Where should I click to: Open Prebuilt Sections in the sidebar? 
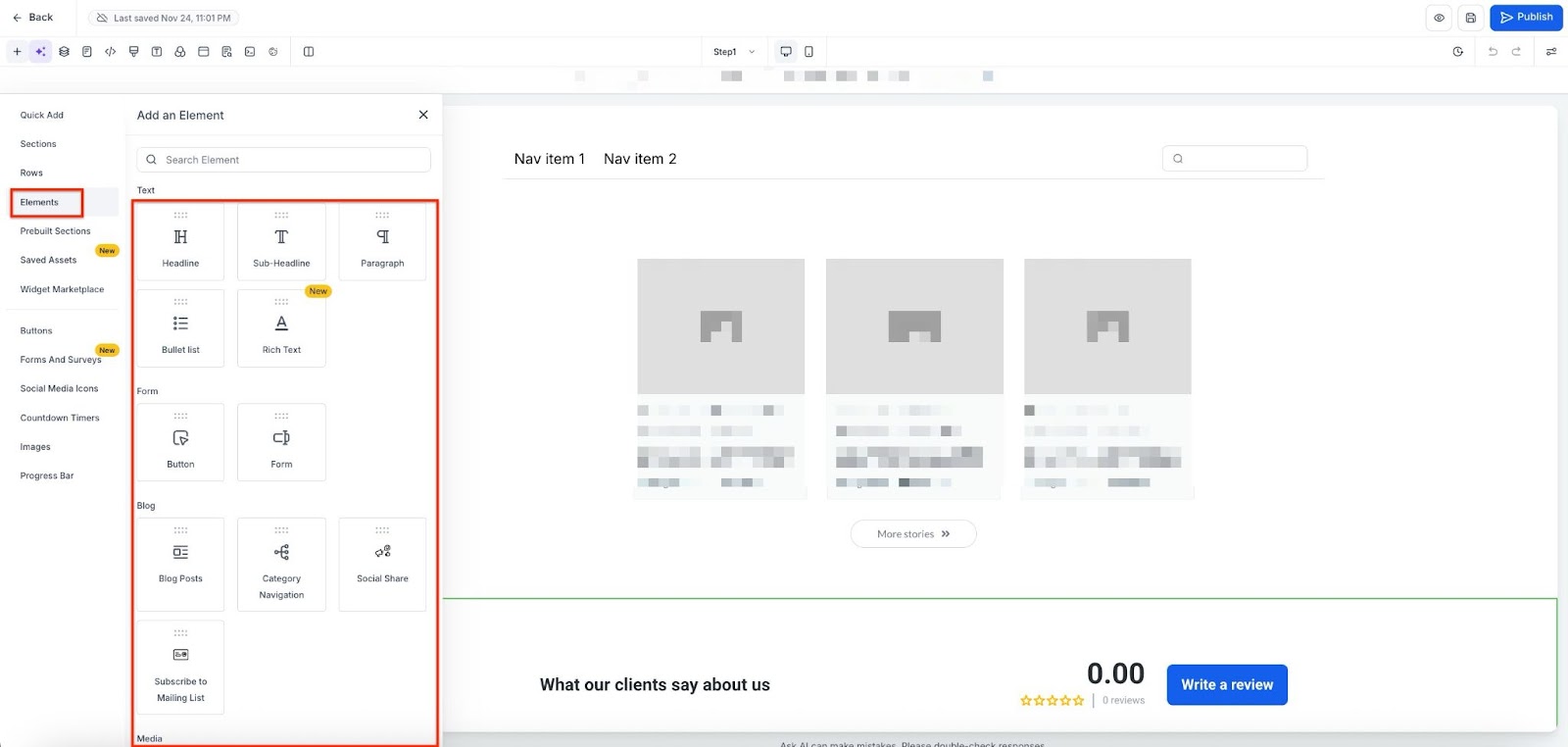pyautogui.click(x=55, y=231)
